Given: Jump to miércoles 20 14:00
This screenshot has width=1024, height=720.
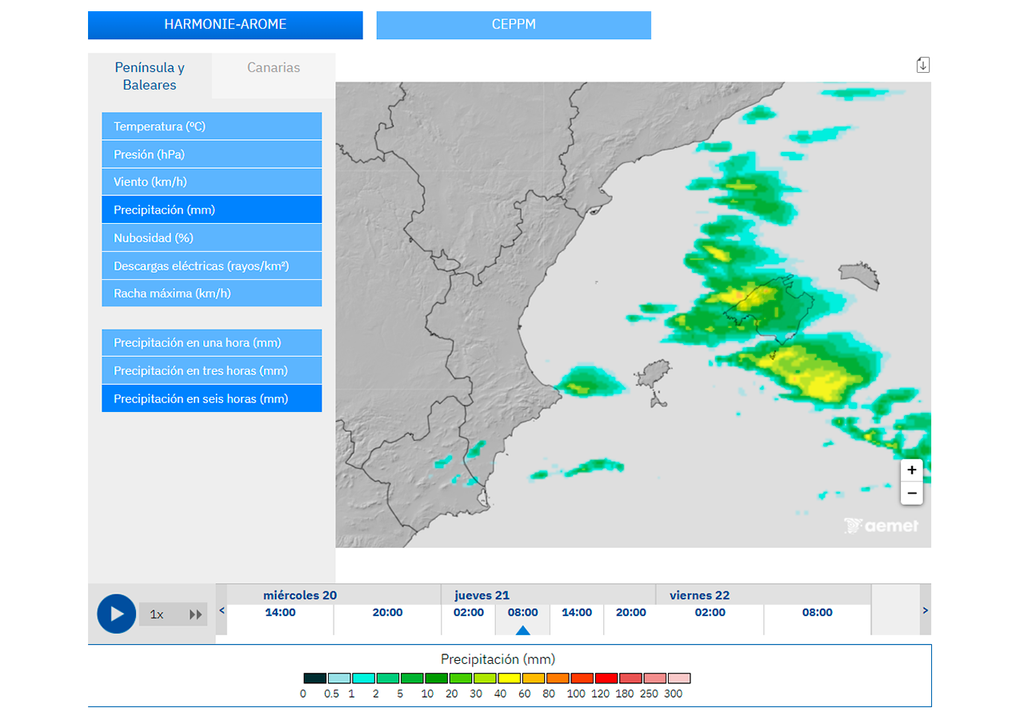Looking at the screenshot, I should pyautogui.click(x=280, y=612).
